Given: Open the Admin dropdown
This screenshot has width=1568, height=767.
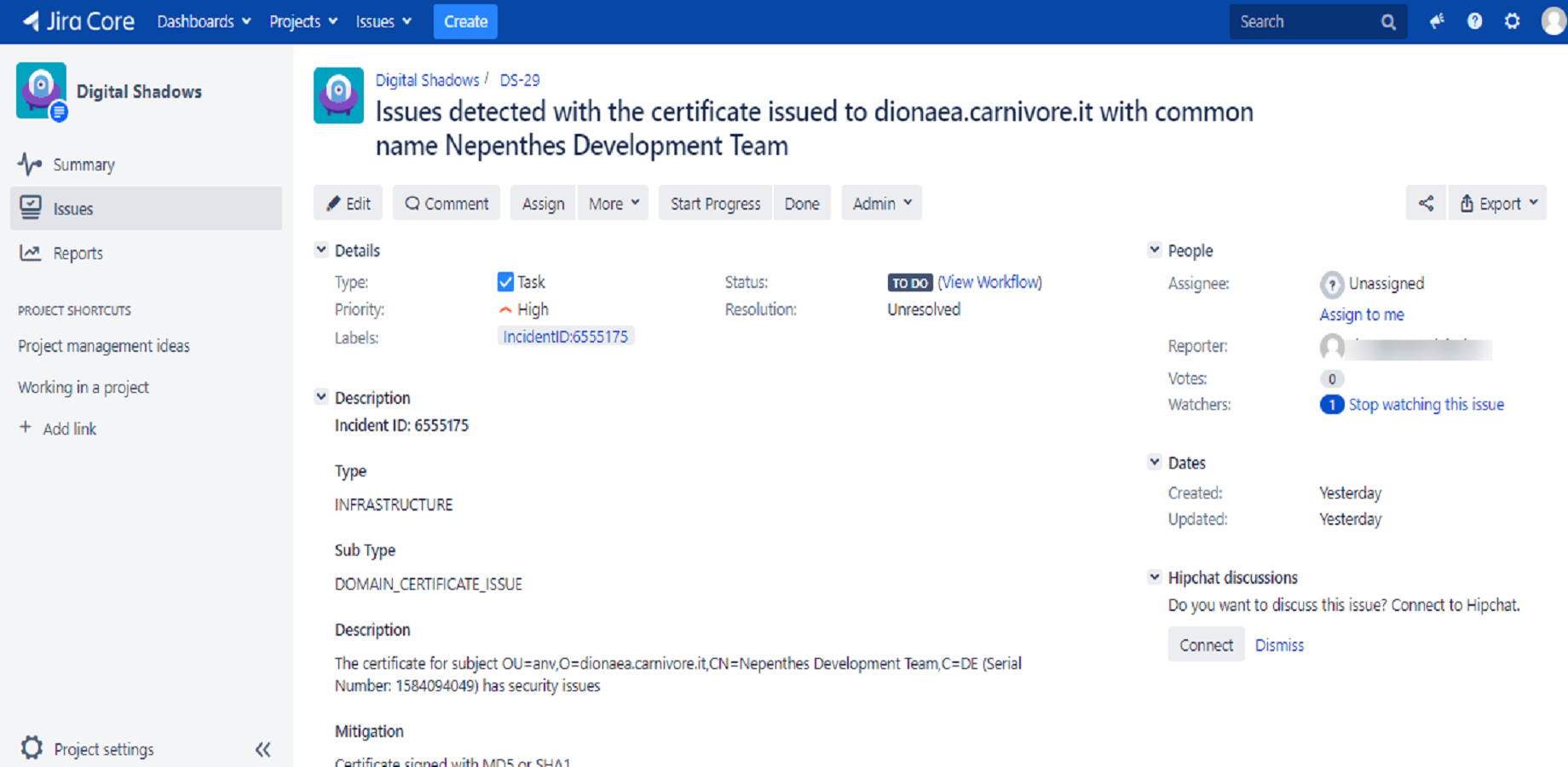Looking at the screenshot, I should [882, 203].
